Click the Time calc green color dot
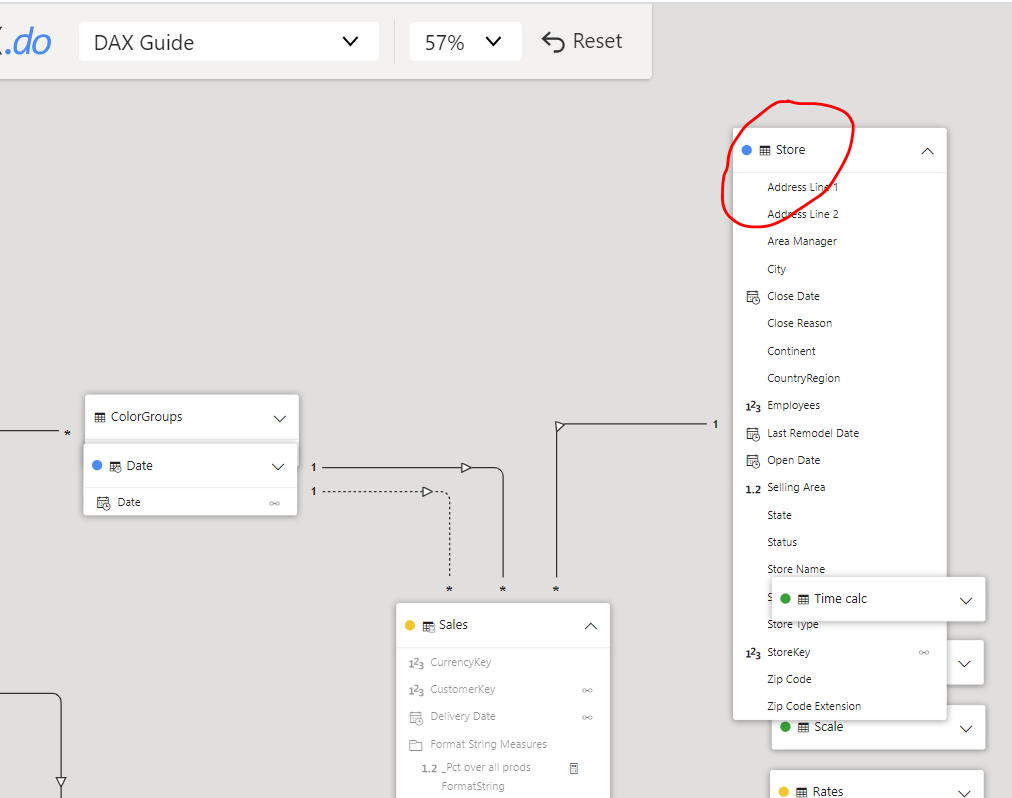Screen dimensions: 1012x798 (x=785, y=598)
